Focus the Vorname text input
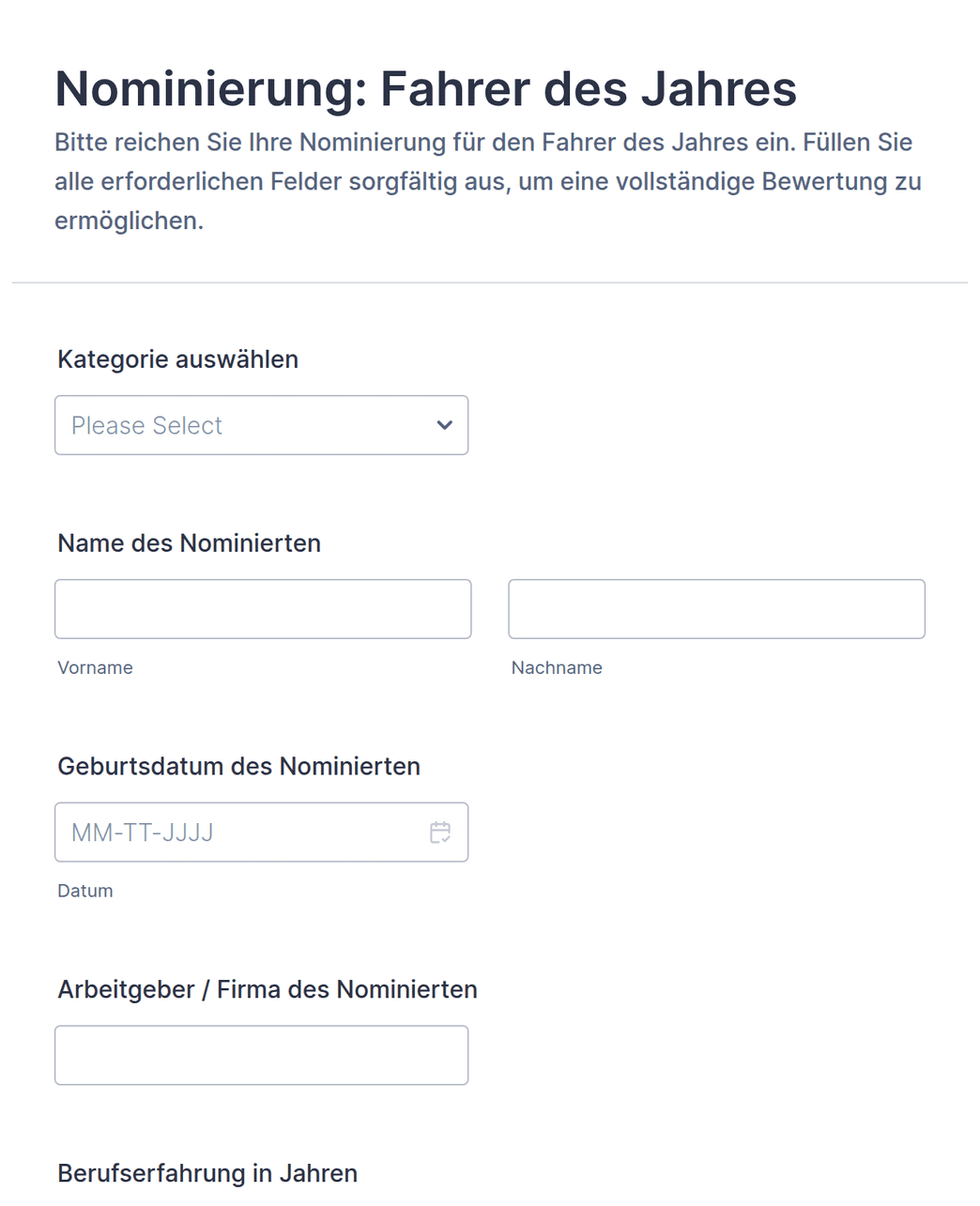The image size is (980, 1206). point(263,609)
